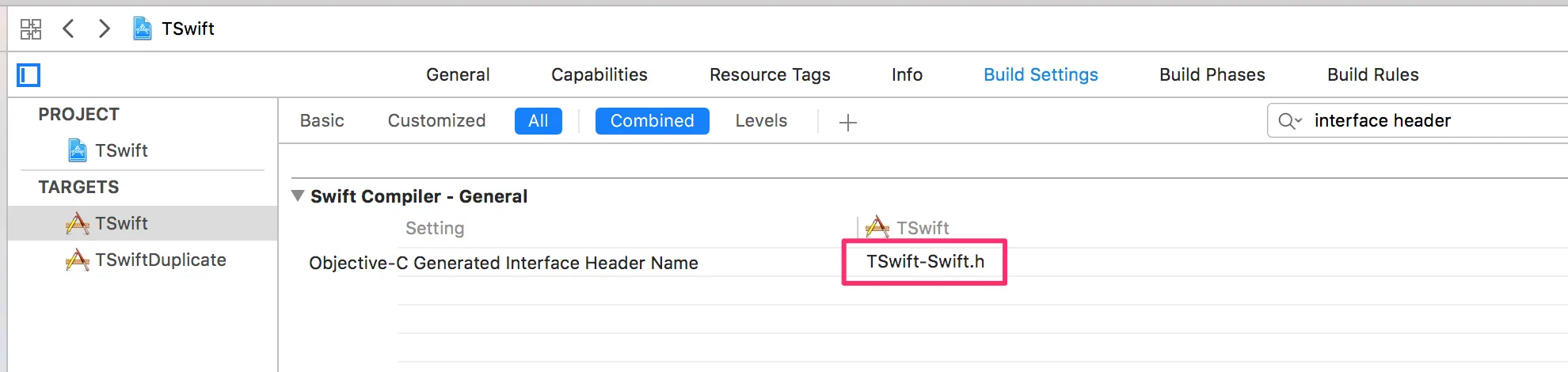The height and width of the screenshot is (372, 1568).
Task: Switch to Levels view
Action: click(x=760, y=121)
